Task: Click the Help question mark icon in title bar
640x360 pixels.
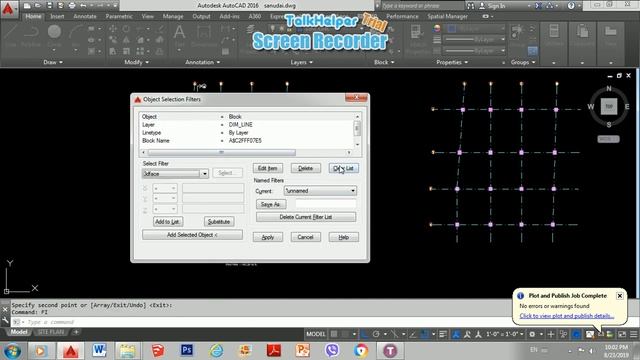Action: click(x=571, y=6)
